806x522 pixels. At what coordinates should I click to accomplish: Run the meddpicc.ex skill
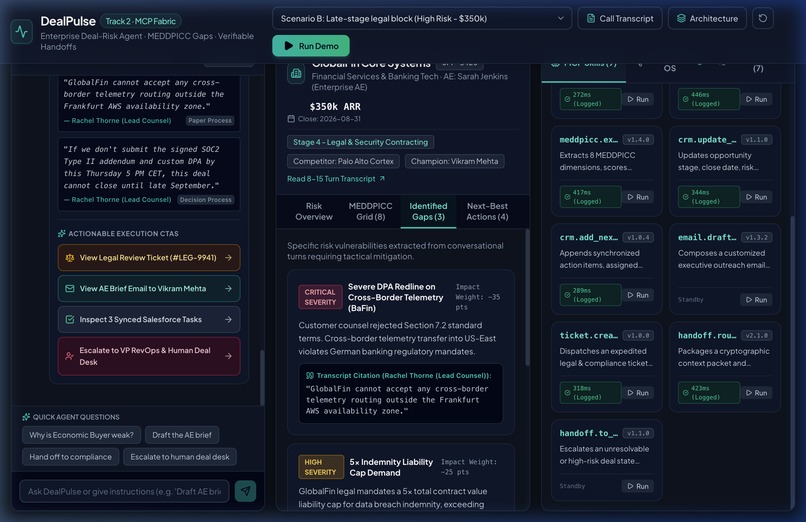pos(638,197)
